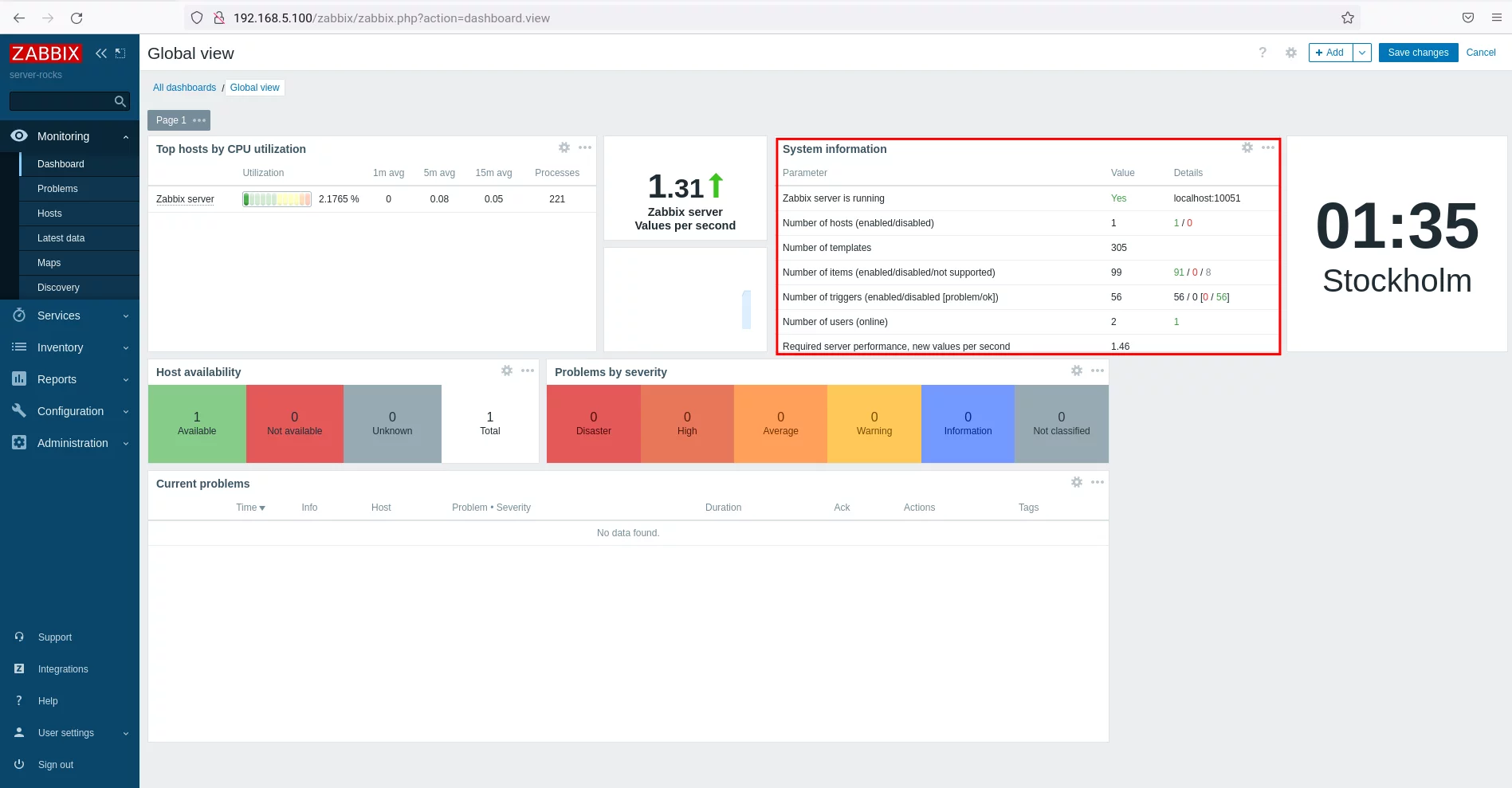Expand the Inventory menu section
Screen dimensions: 1512x788
tap(126, 348)
